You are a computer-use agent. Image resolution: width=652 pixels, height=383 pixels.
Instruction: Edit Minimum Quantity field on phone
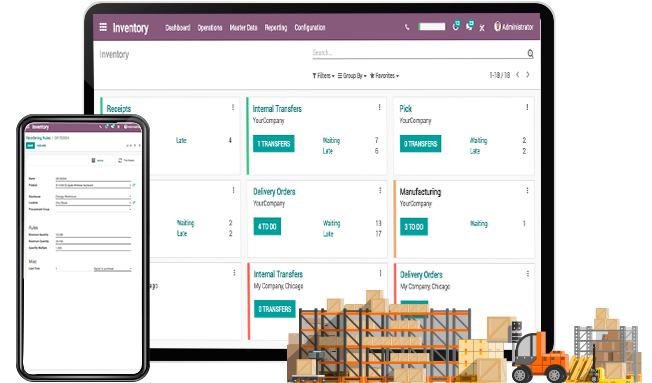[93, 235]
